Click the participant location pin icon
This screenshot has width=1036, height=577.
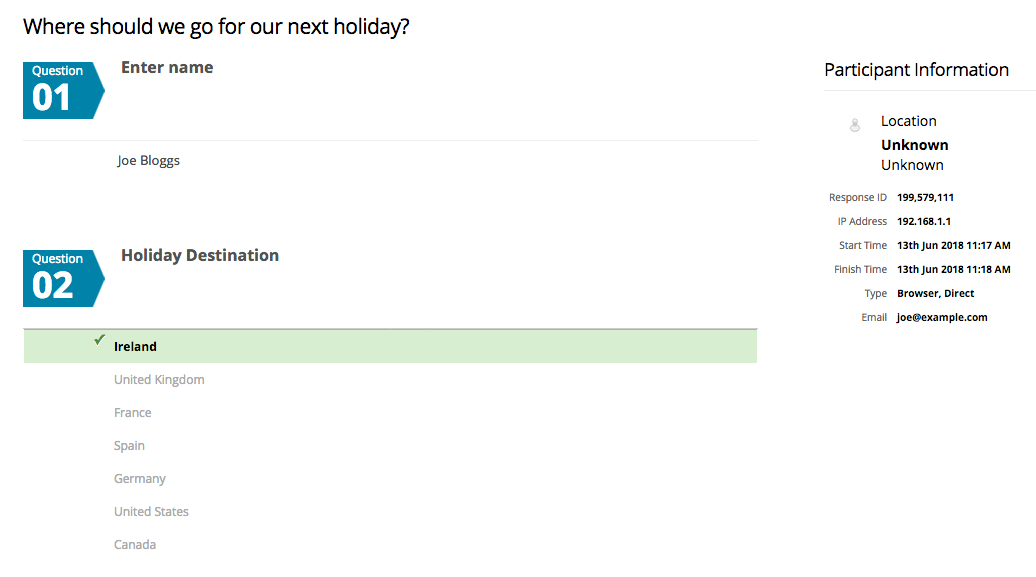855,126
